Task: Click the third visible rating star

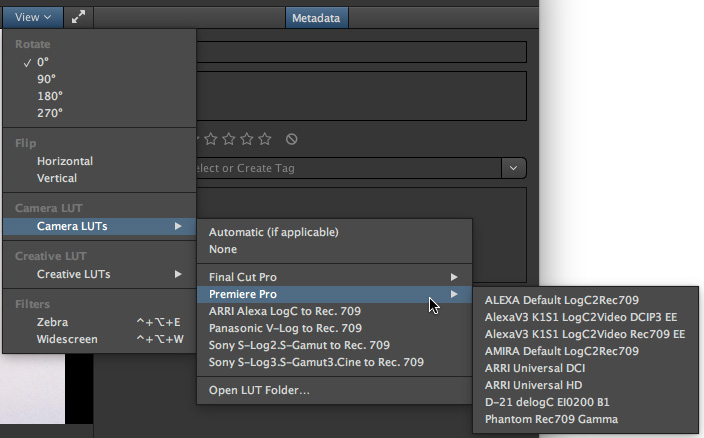Action: [247, 139]
